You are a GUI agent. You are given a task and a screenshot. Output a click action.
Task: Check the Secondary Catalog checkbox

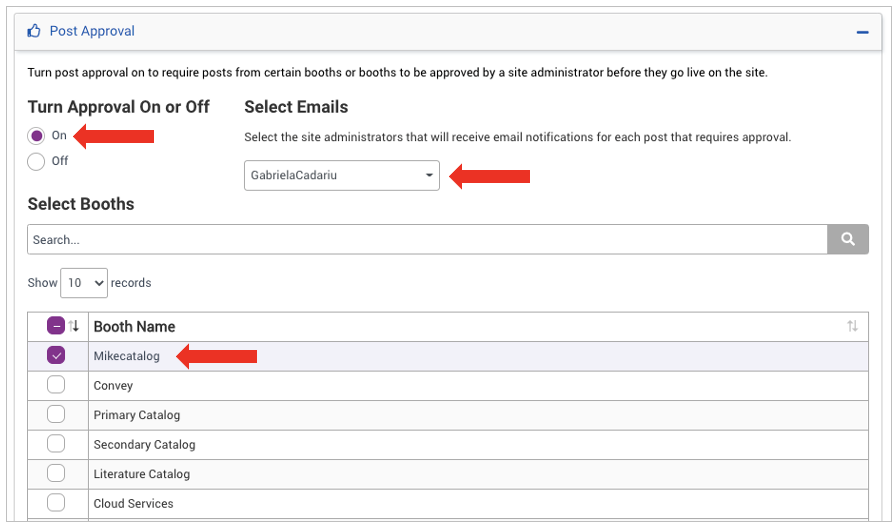coord(56,444)
